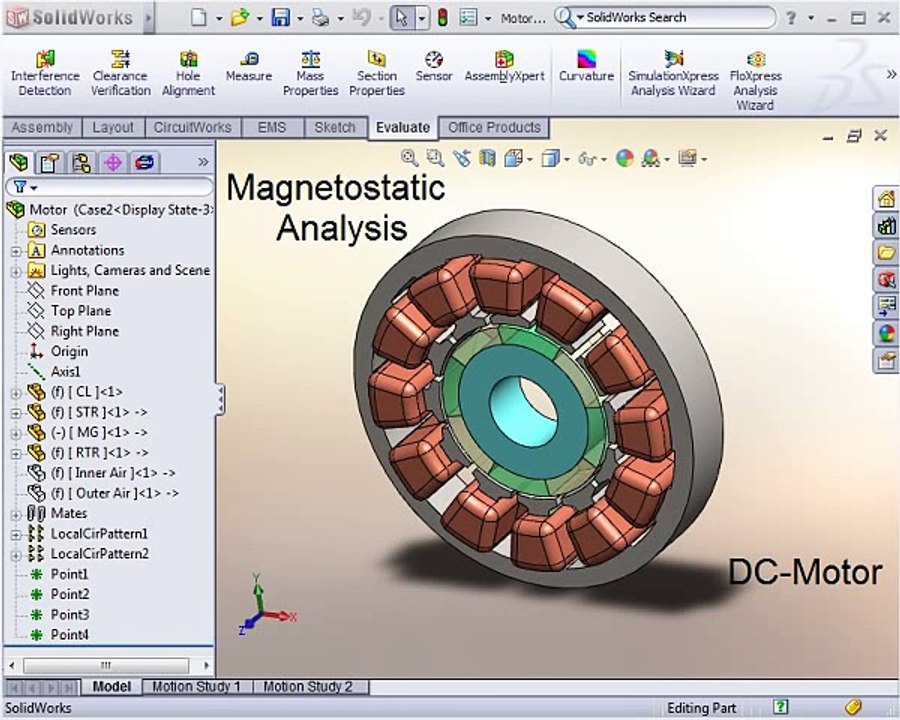Open the Design Library task pane
Image resolution: width=900 pixels, height=720 pixels.
pos(886,226)
